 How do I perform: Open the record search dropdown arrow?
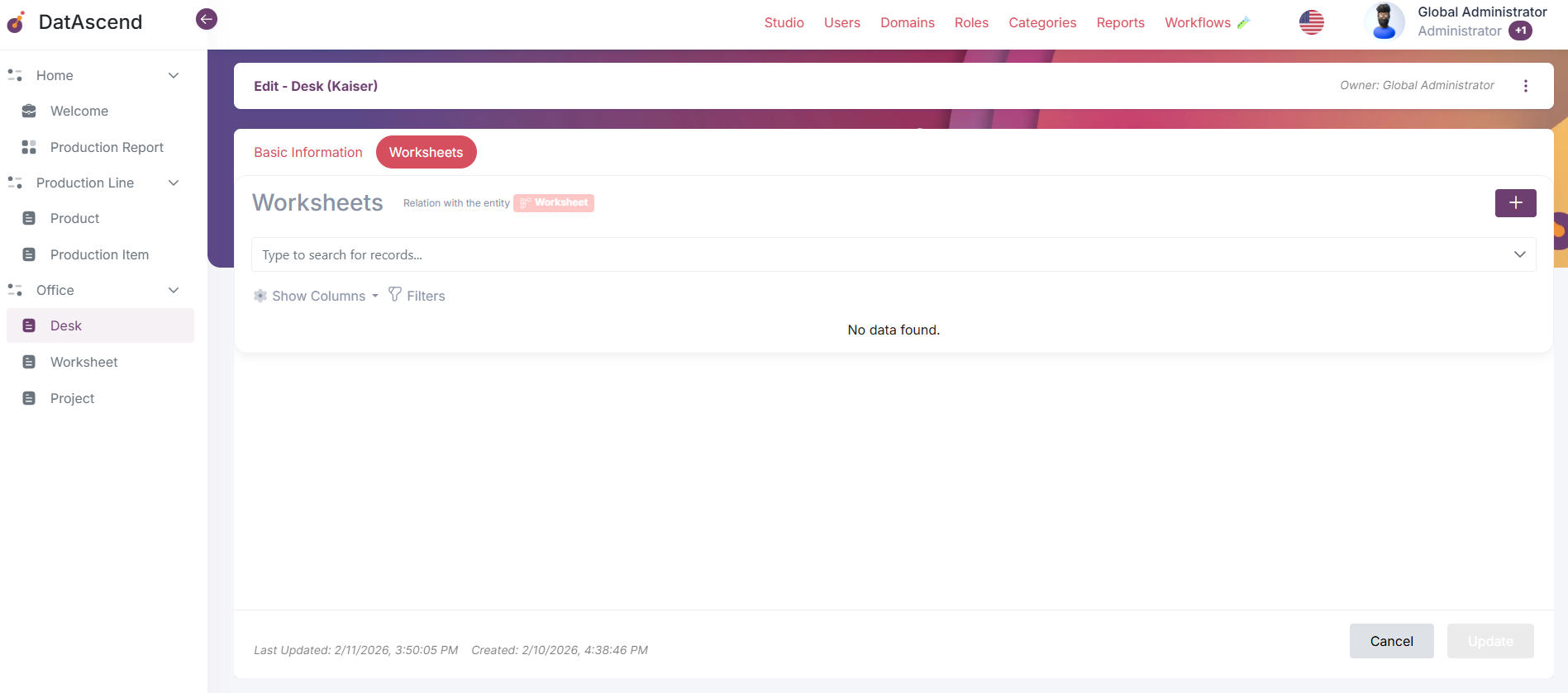1520,254
